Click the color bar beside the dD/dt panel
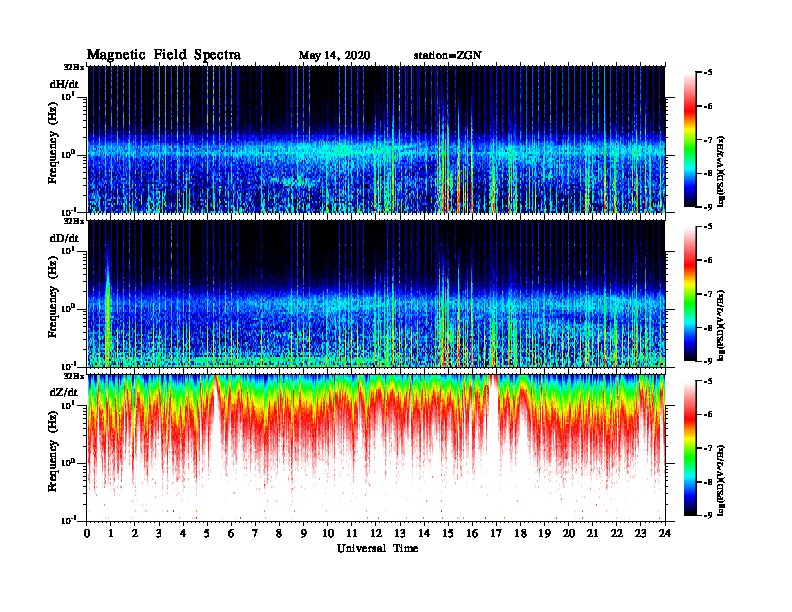This screenshot has height=612, width=792. click(x=690, y=293)
